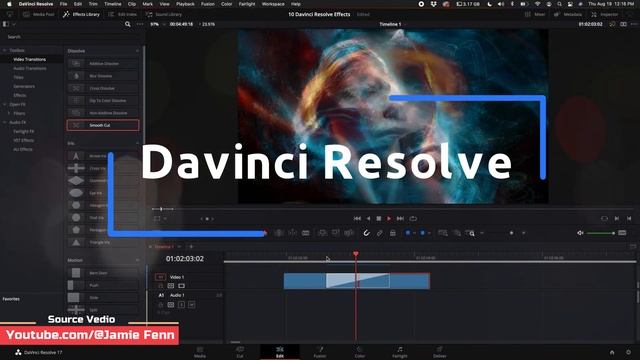Solo the Audio 1 track
Image resolution: width=640 pixels, height=360 pixels.
[182, 304]
